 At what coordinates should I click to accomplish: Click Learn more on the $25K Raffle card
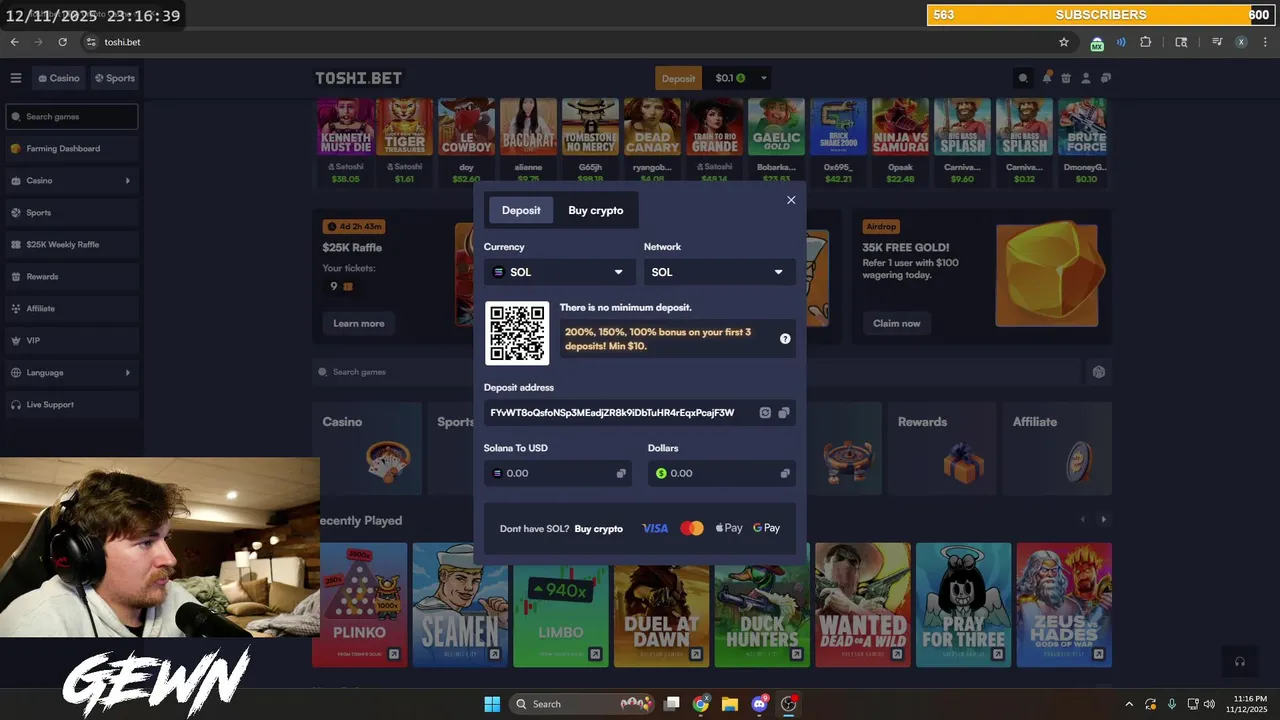(359, 323)
